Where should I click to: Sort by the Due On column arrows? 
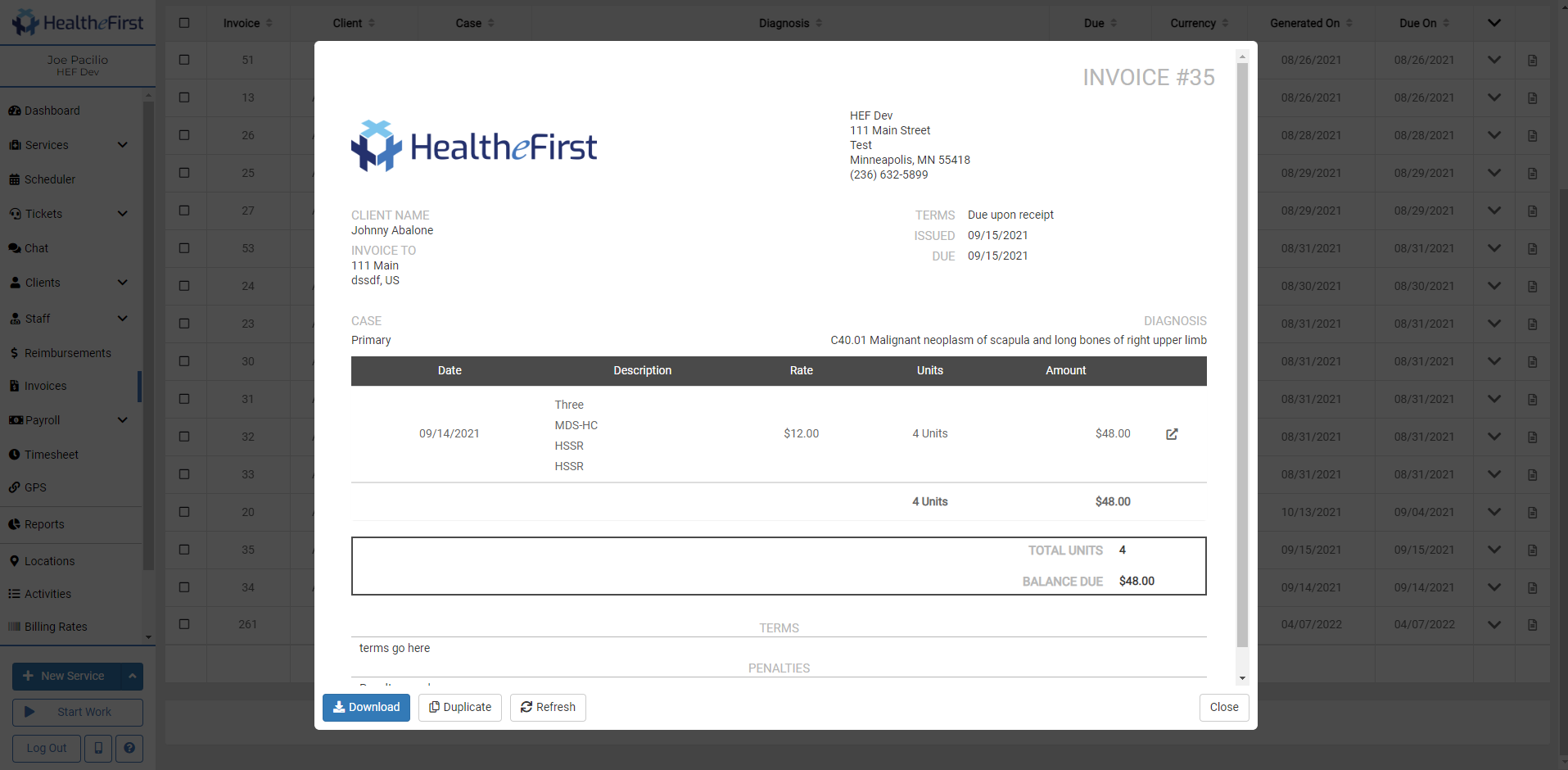[x=1446, y=23]
